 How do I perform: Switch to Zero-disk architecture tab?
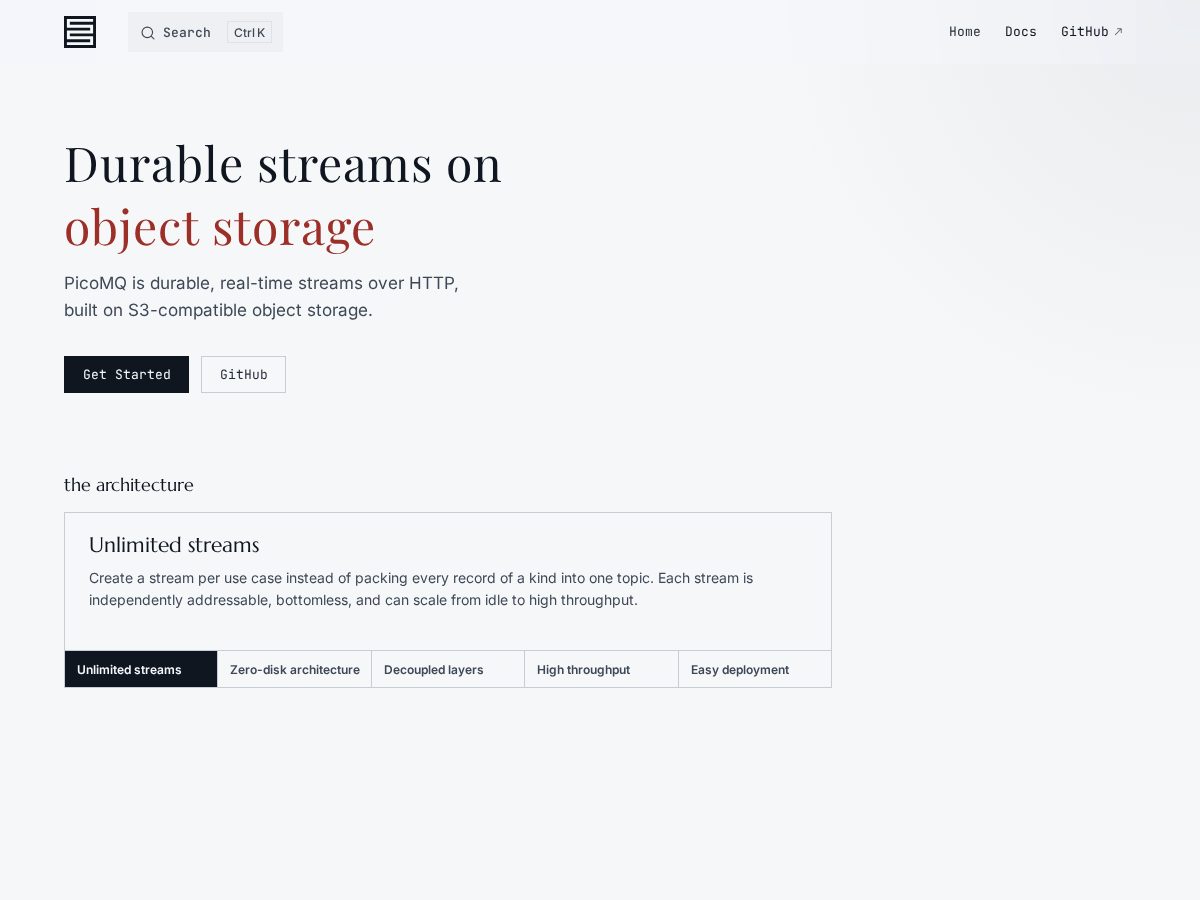[295, 669]
